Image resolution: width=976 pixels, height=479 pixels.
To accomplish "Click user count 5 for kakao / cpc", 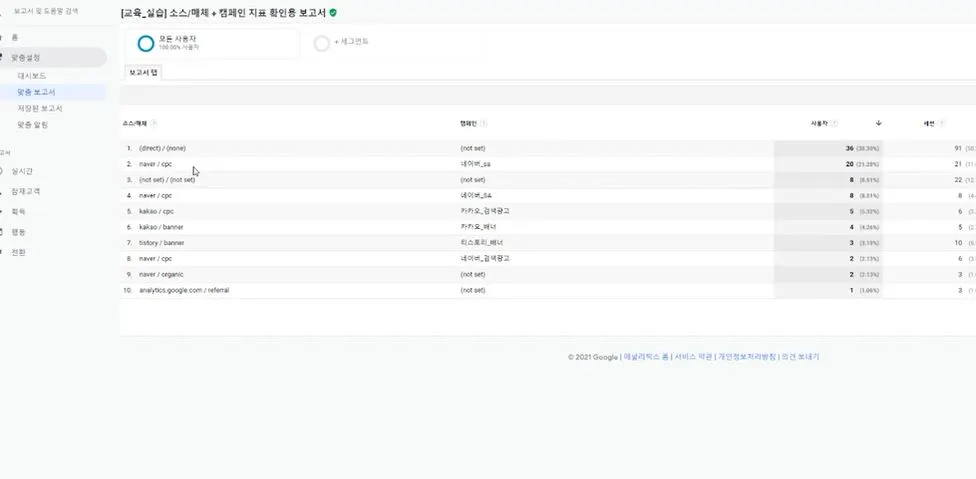I will pos(851,212).
